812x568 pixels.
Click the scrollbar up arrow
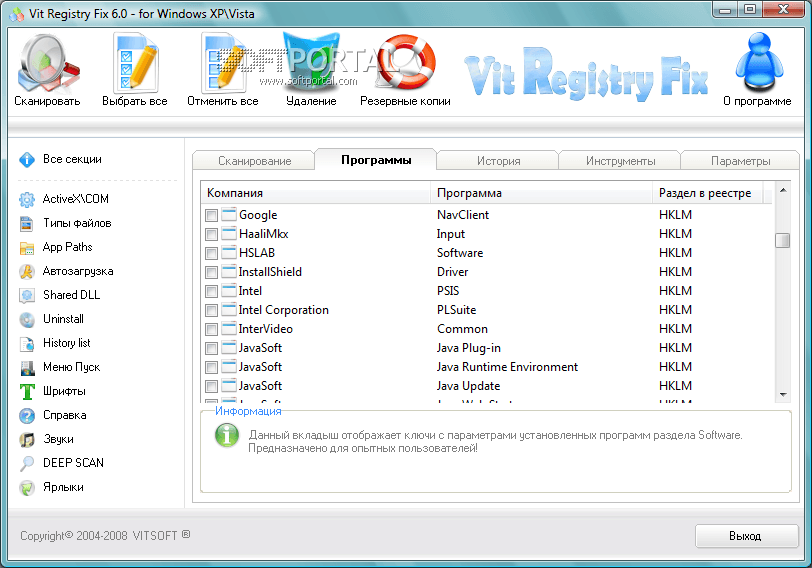point(783,191)
